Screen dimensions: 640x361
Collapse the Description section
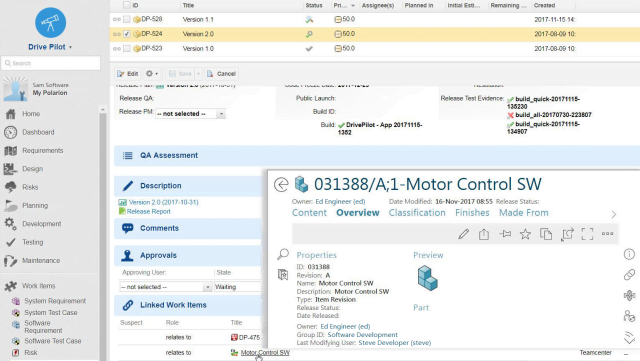[160, 186]
